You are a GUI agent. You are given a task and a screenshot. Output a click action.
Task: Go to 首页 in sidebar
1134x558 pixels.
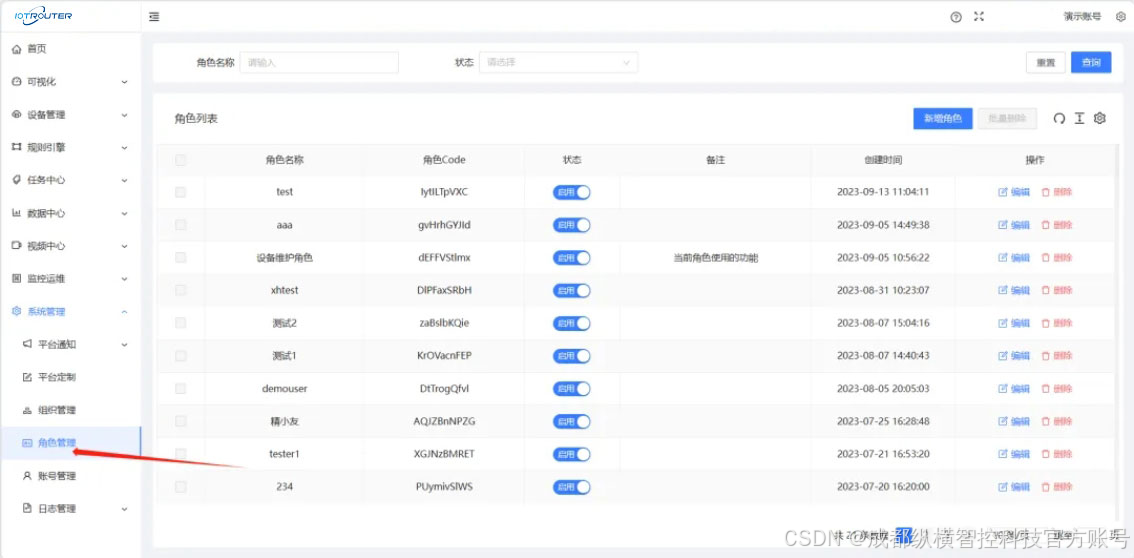click(71, 49)
